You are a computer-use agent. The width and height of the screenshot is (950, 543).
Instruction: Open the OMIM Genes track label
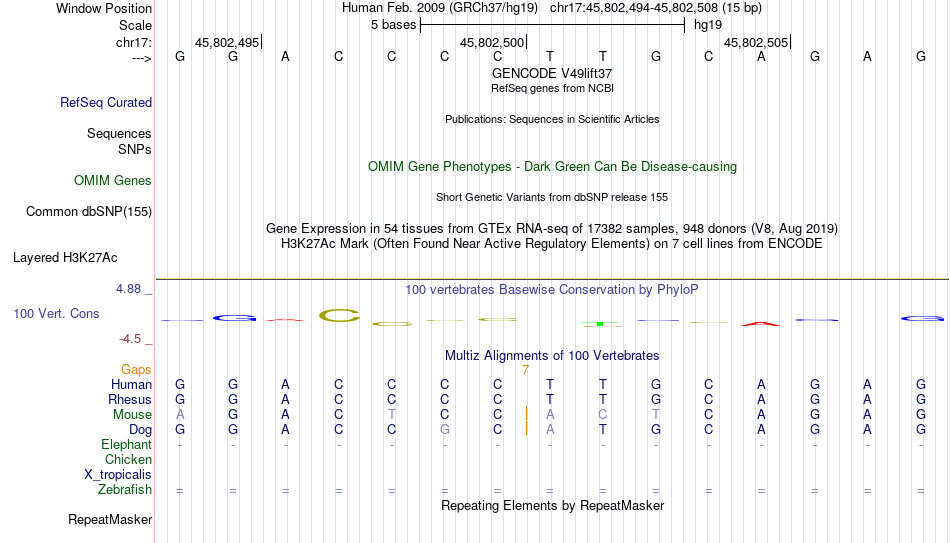113,181
